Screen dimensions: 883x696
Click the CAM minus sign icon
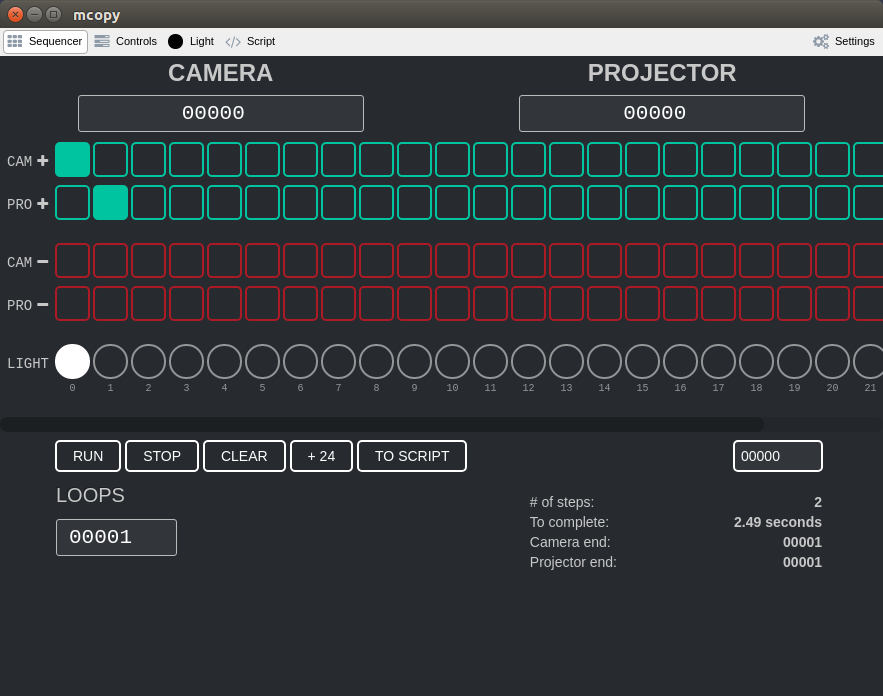43,262
